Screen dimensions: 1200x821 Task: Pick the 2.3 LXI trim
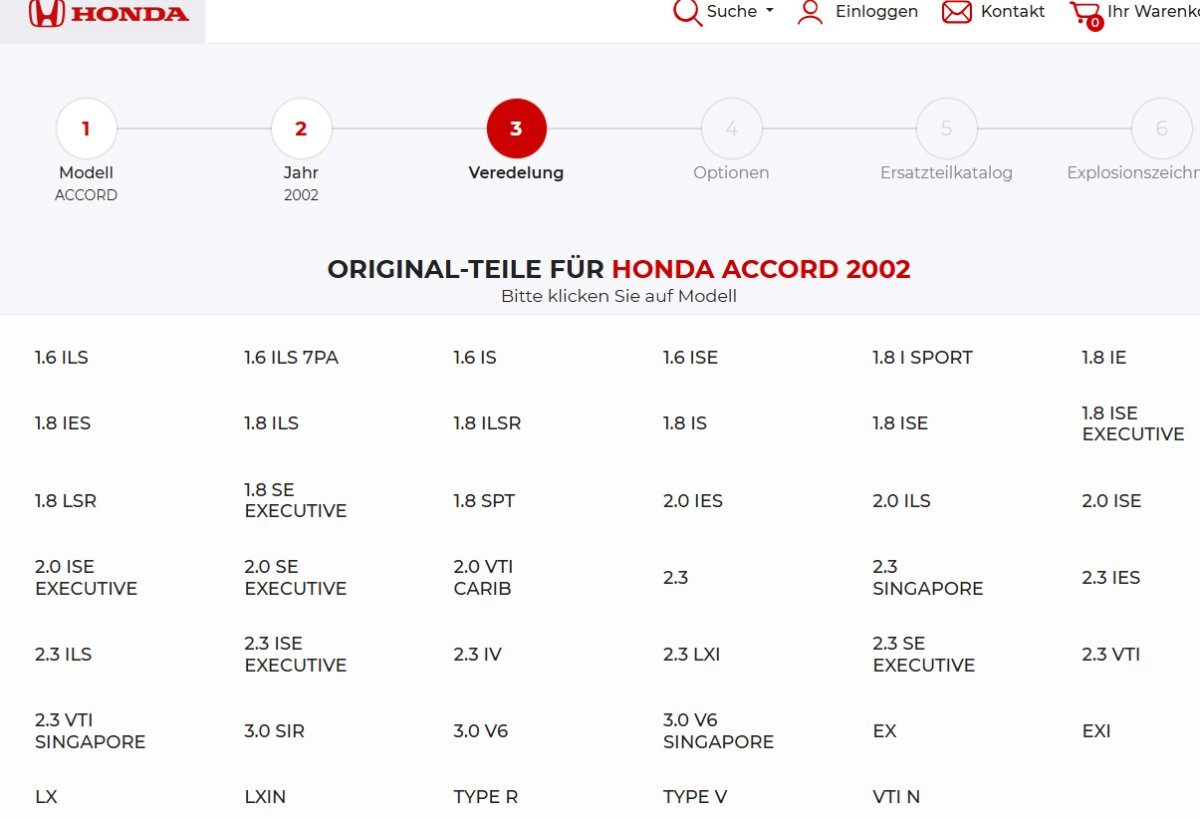pyautogui.click(x=691, y=654)
